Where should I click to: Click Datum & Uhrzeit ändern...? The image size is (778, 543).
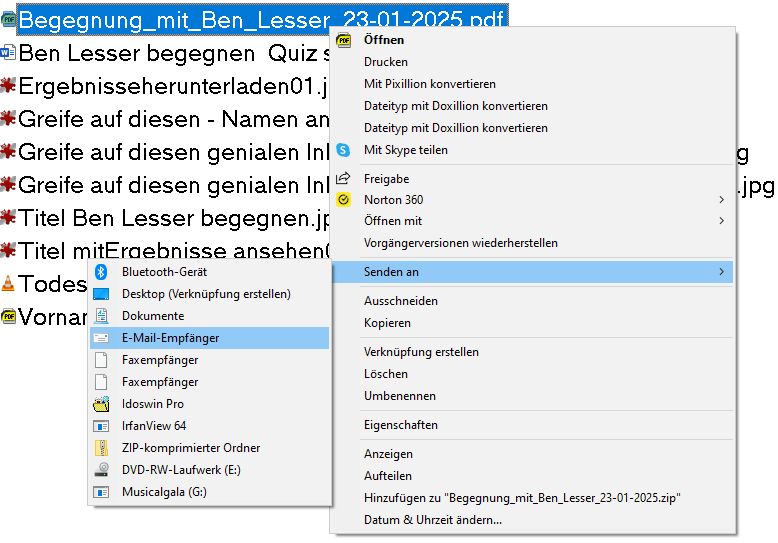click(432, 520)
